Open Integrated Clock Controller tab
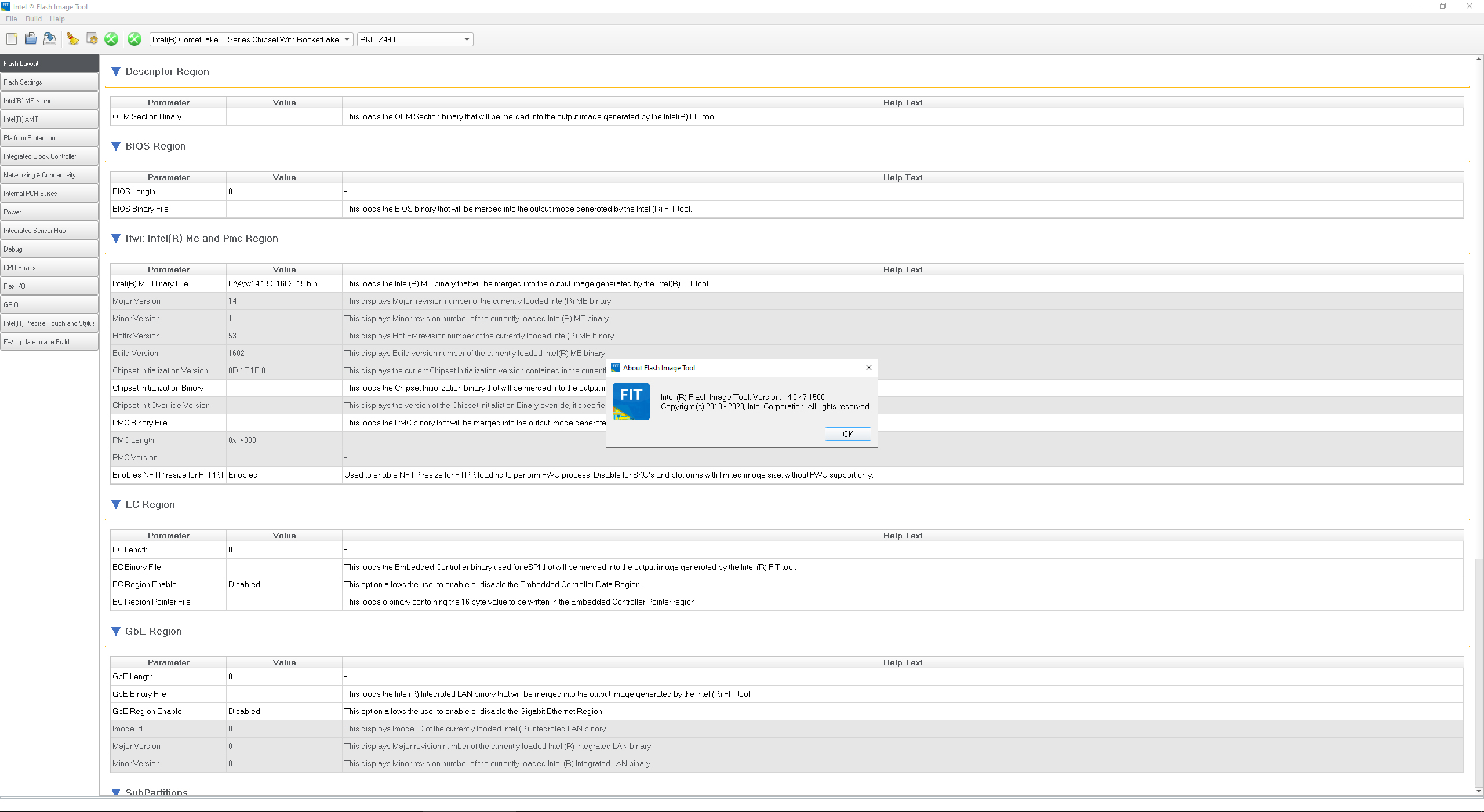Image resolution: width=1484 pixels, height=812 pixels. coord(49,156)
